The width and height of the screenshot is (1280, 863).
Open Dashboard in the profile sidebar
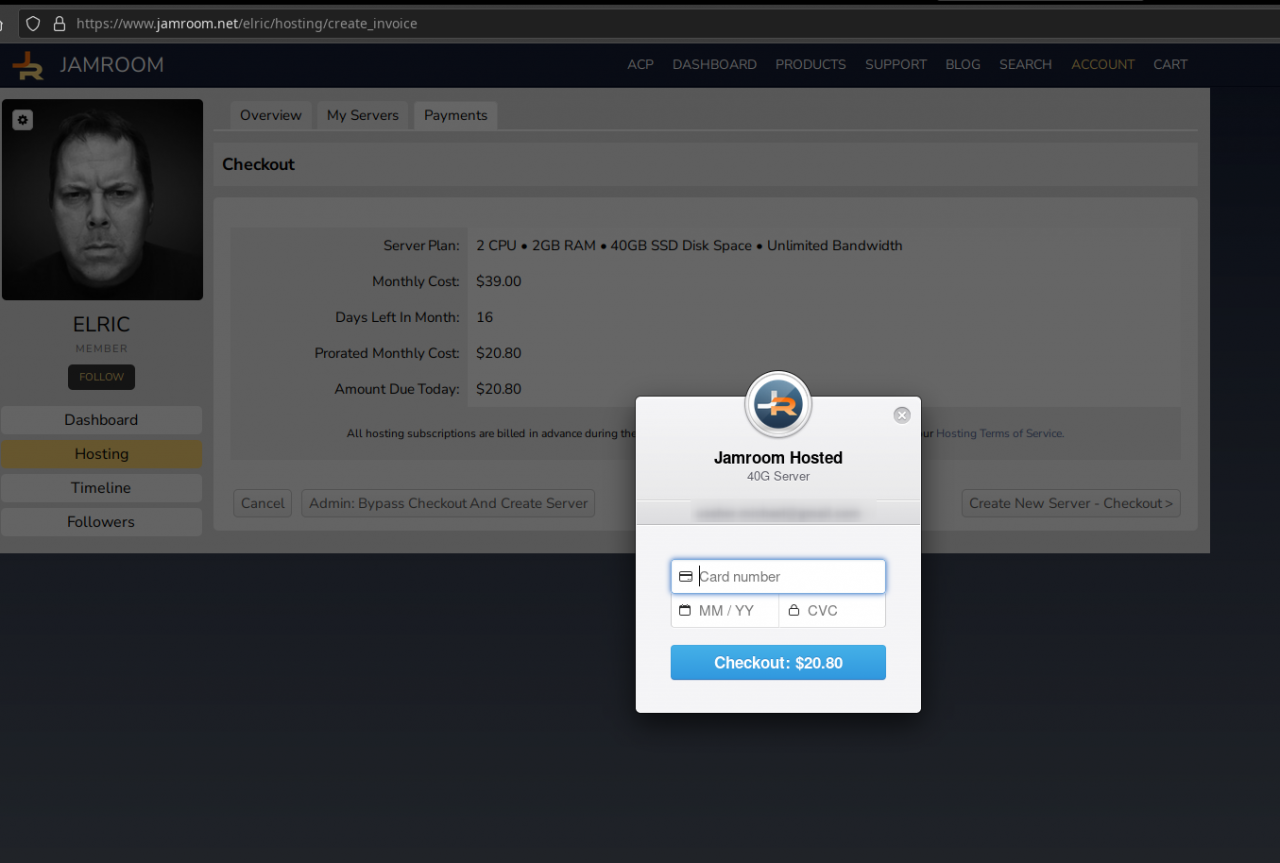point(101,420)
